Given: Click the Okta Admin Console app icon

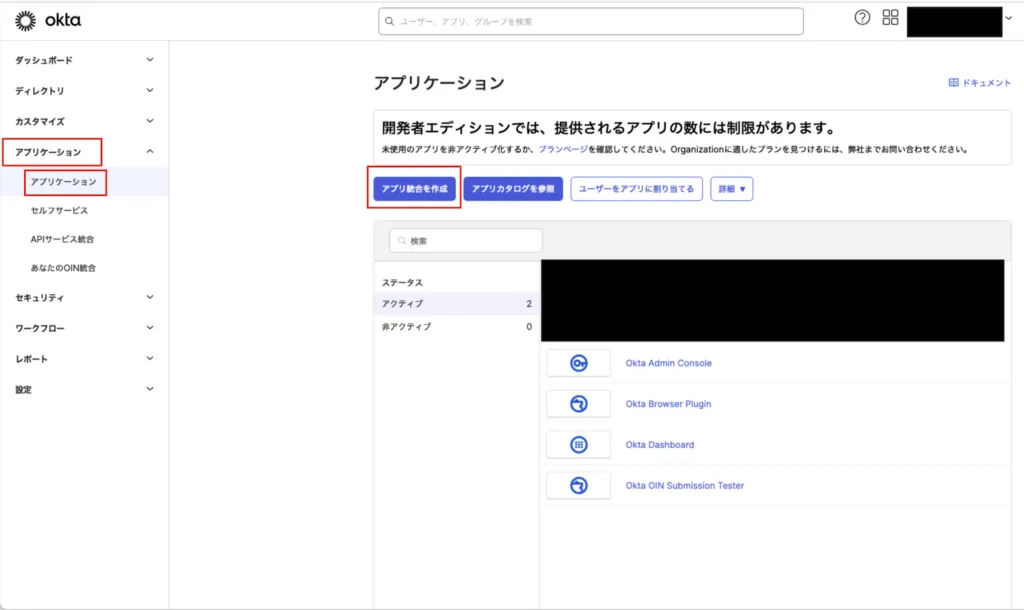Looking at the screenshot, I should tap(579, 363).
